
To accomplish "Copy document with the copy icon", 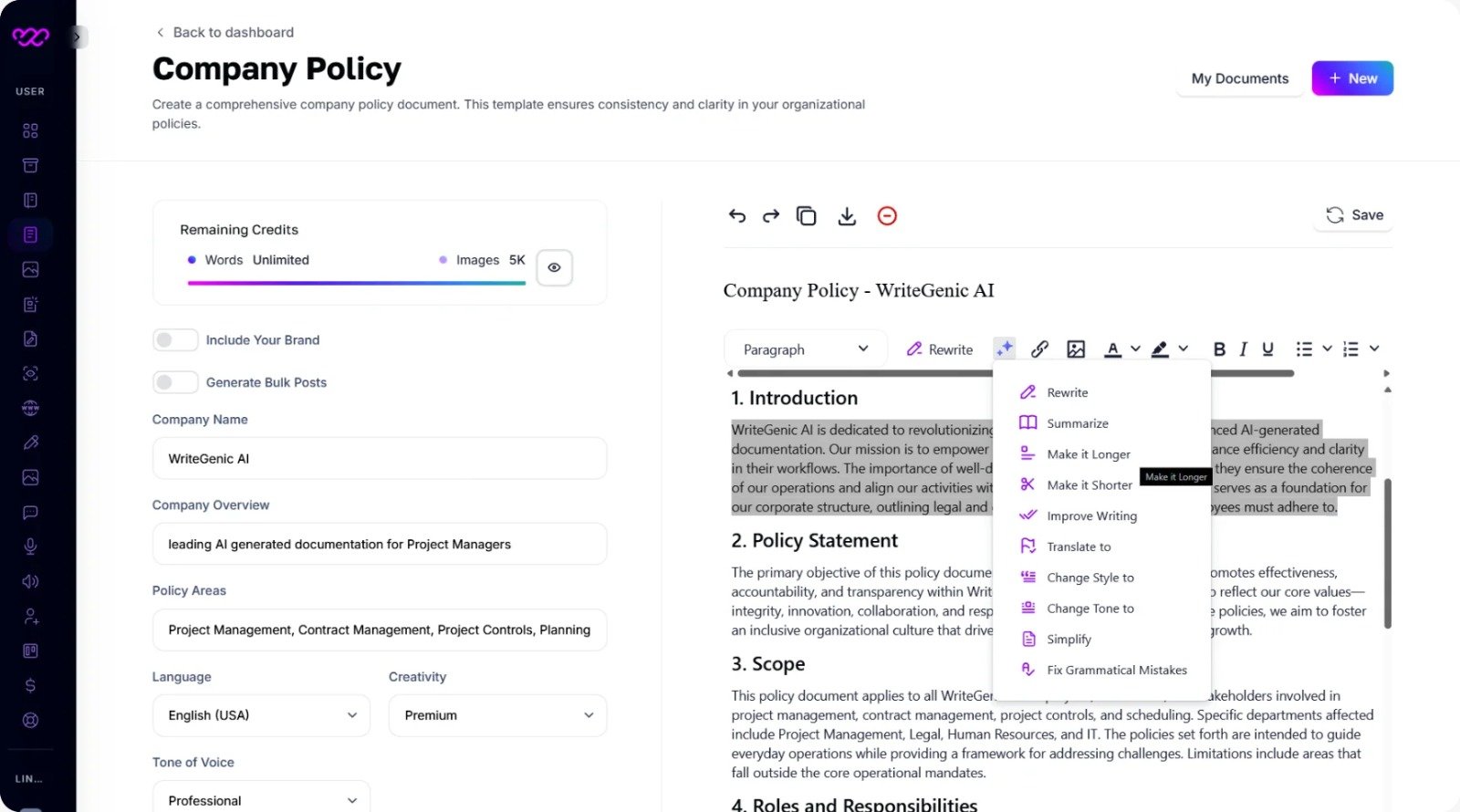I will (x=806, y=215).
